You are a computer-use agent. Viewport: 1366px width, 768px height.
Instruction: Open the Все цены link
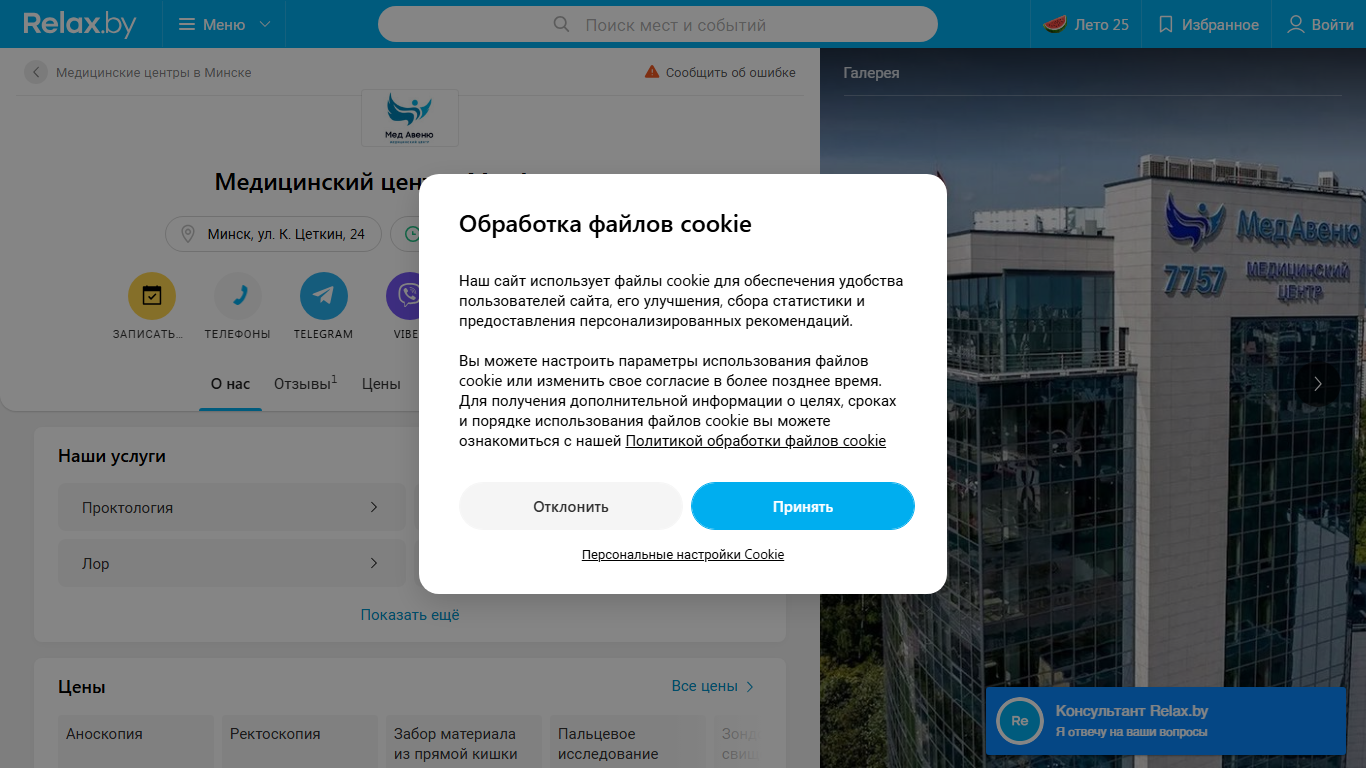(x=713, y=686)
